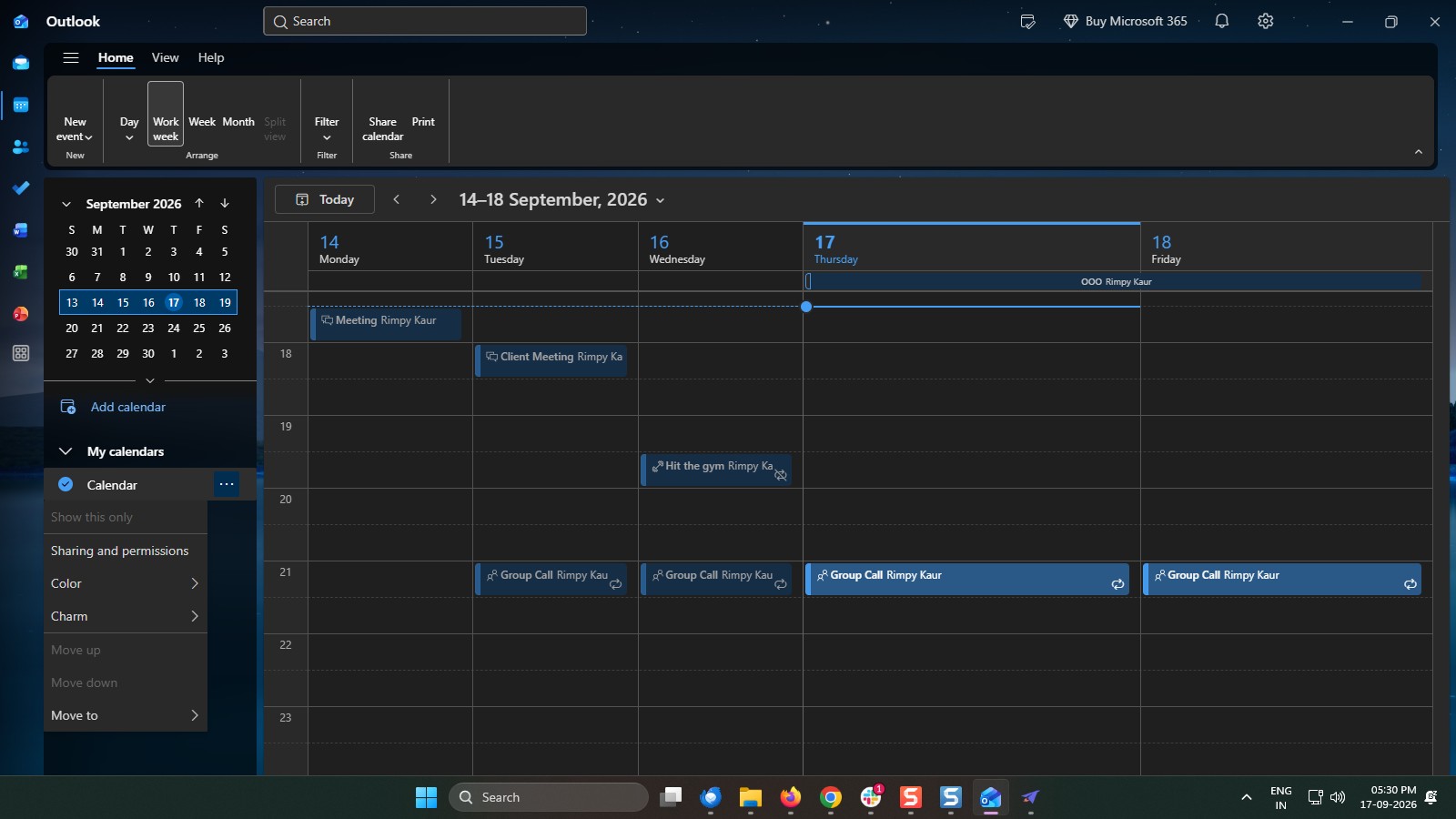Open the View ribbon tab
This screenshot has width=1456, height=819.
(x=165, y=57)
